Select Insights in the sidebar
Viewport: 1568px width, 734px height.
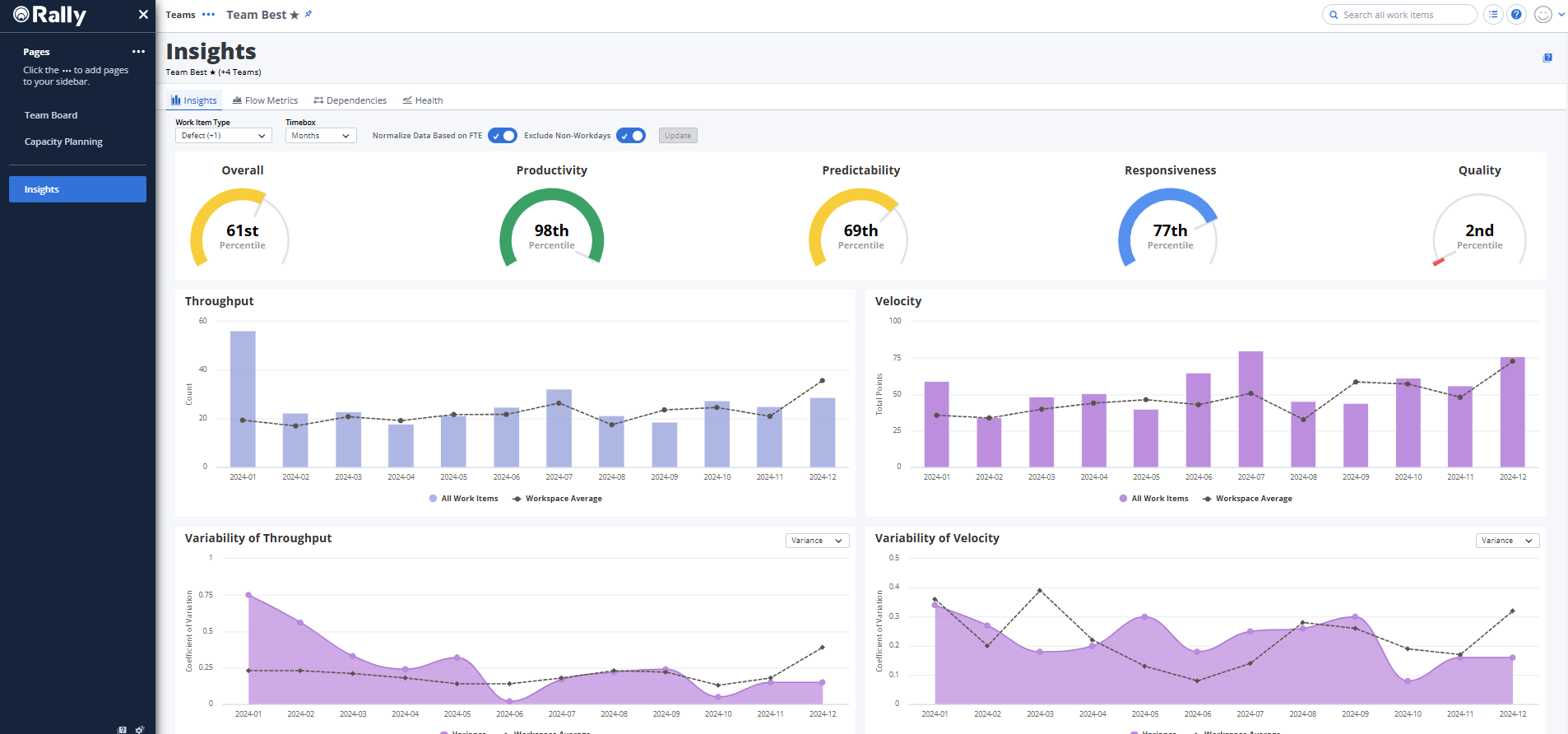(x=77, y=189)
